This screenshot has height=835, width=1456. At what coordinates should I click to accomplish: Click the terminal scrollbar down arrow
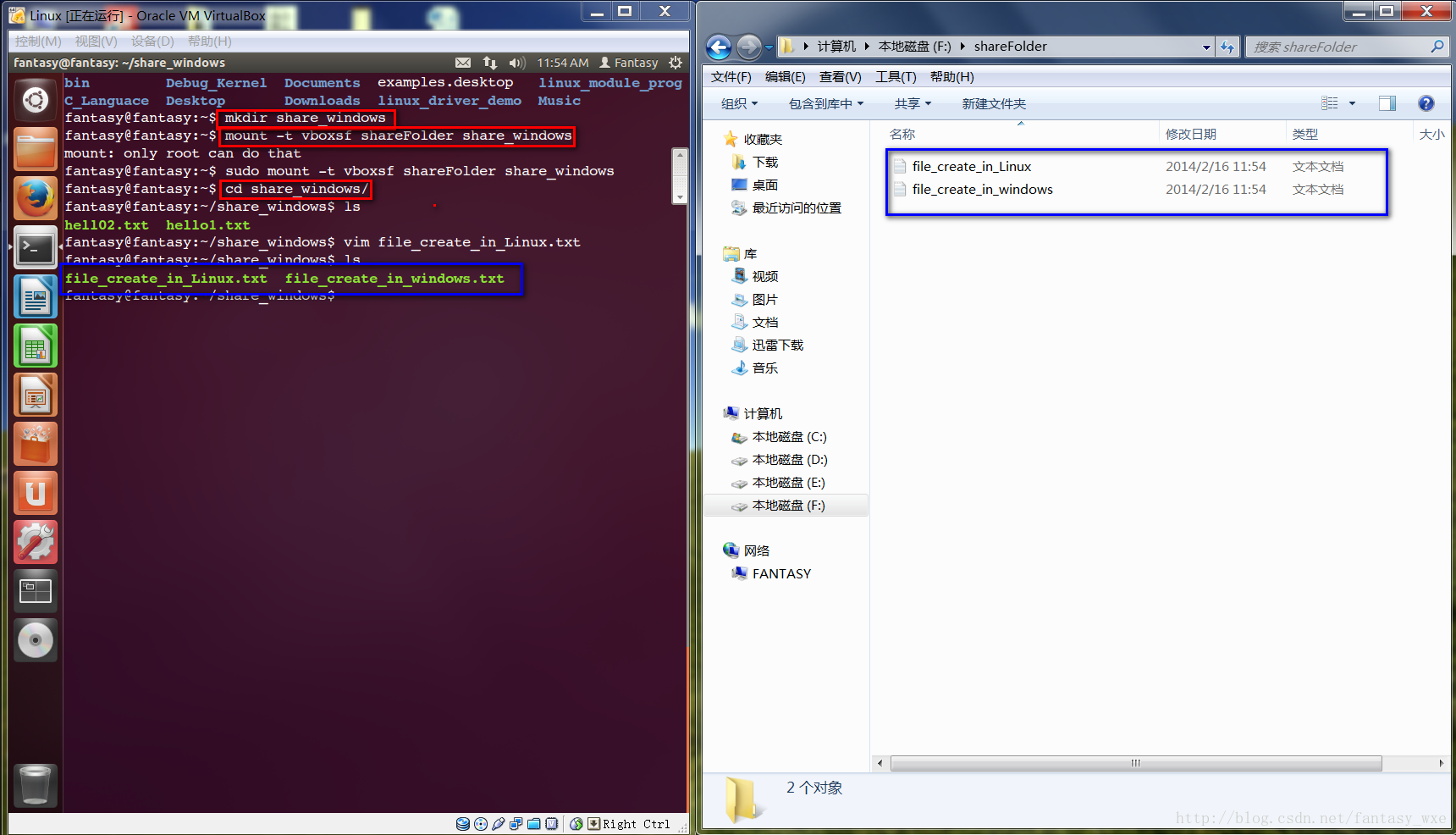(679, 196)
